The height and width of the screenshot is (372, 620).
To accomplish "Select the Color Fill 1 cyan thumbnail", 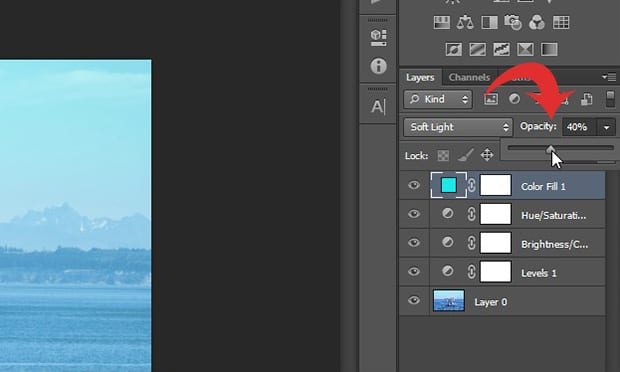I will (448, 185).
